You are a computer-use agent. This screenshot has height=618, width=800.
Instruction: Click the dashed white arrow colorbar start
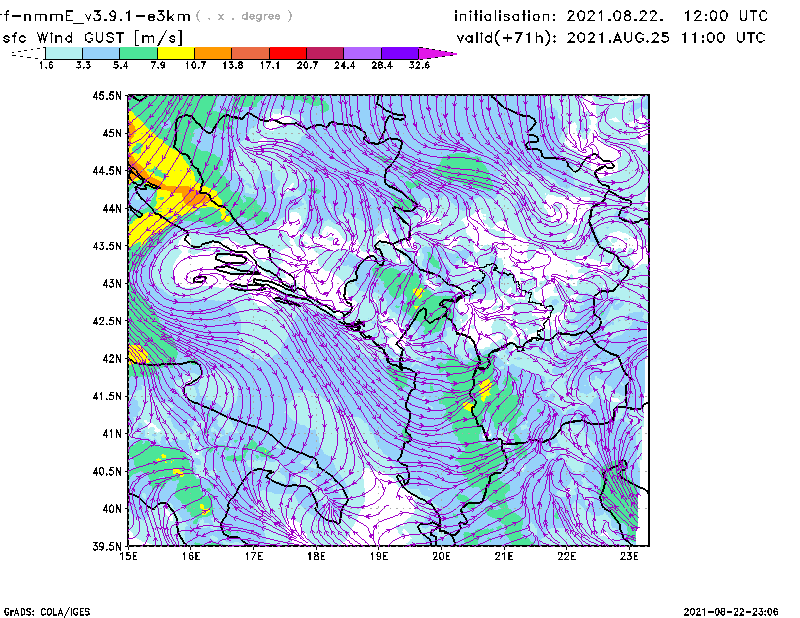tap(28, 53)
